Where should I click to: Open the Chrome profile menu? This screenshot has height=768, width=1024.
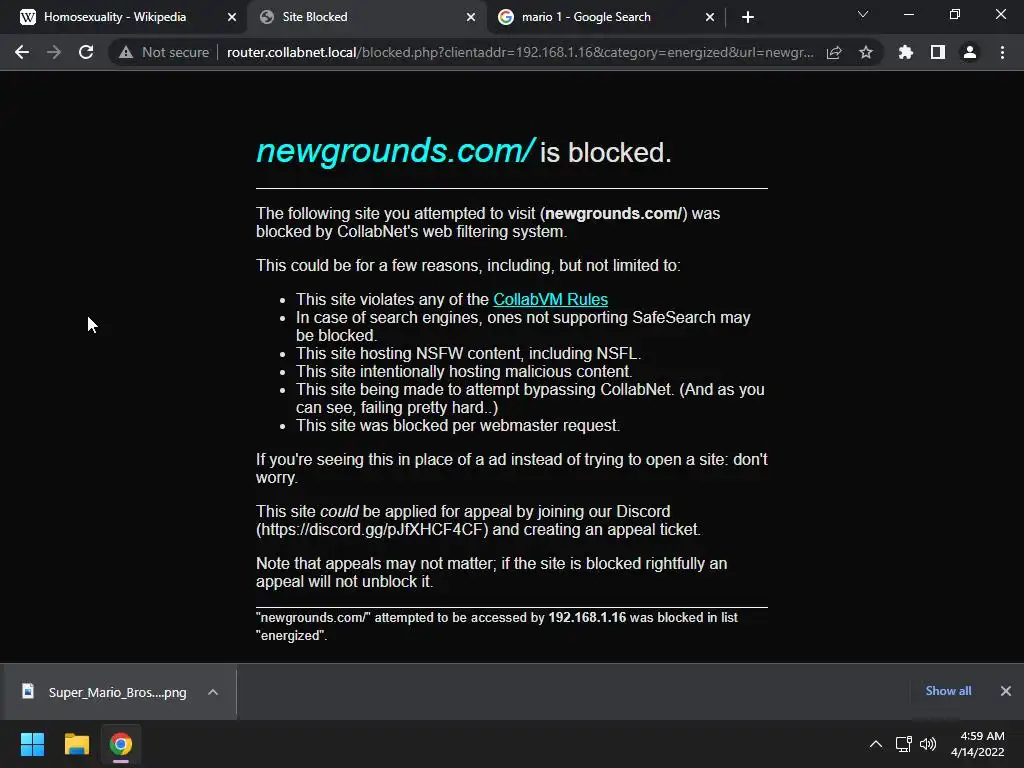[x=970, y=52]
